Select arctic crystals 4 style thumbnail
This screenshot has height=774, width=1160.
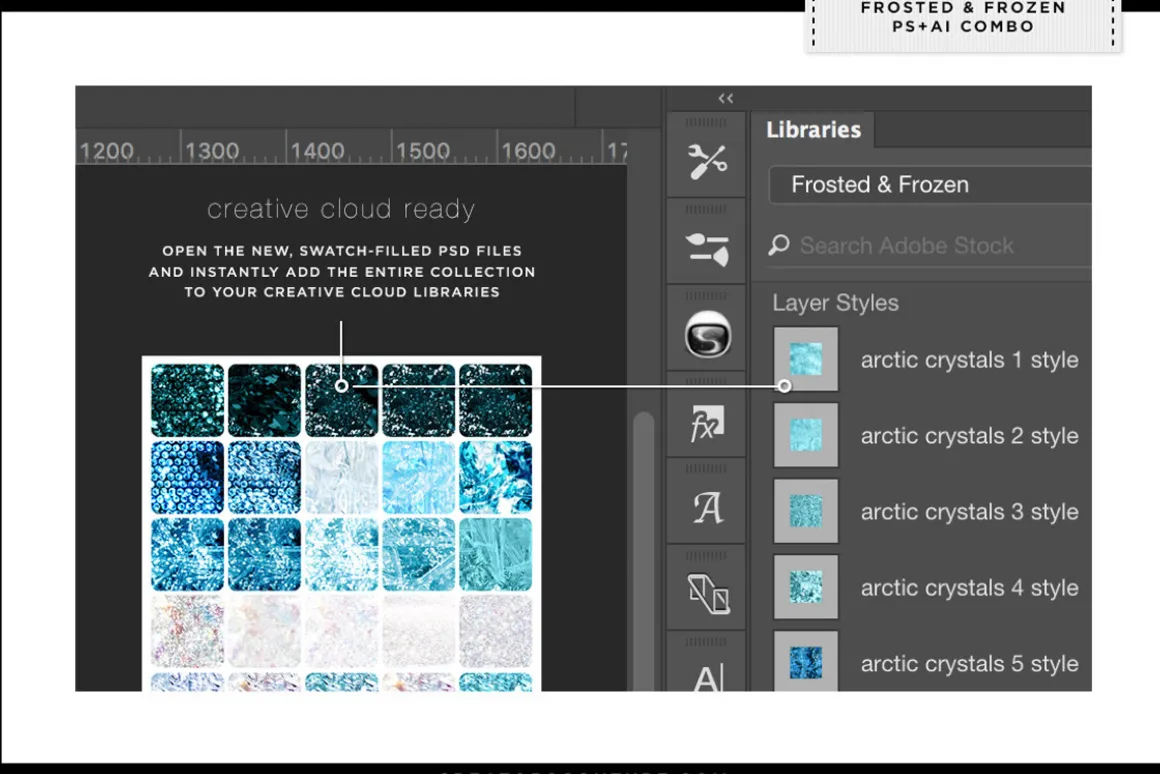(x=806, y=587)
